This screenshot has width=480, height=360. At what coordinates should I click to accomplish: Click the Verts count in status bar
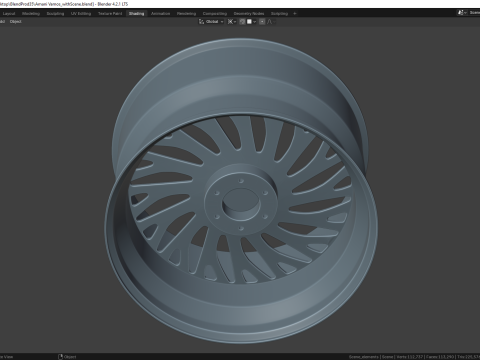(410, 357)
